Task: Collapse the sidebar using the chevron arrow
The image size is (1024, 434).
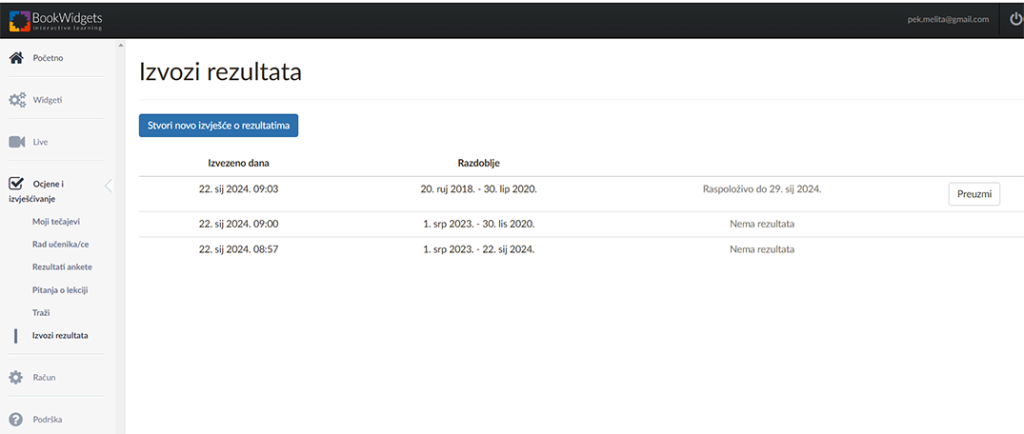Action: [x=108, y=185]
